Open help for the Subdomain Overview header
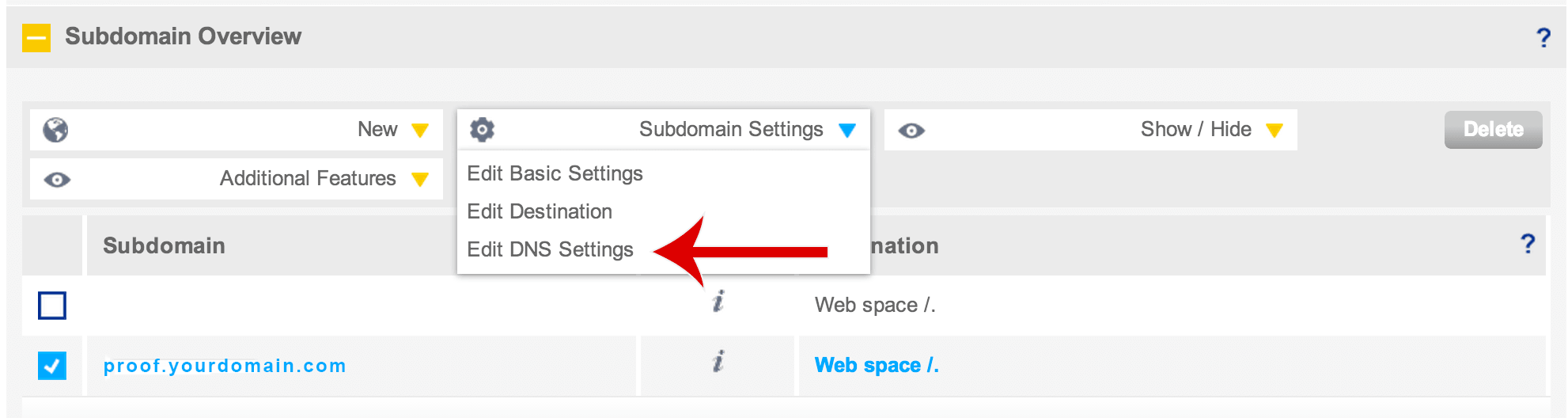The image size is (1568, 418). [1543, 37]
